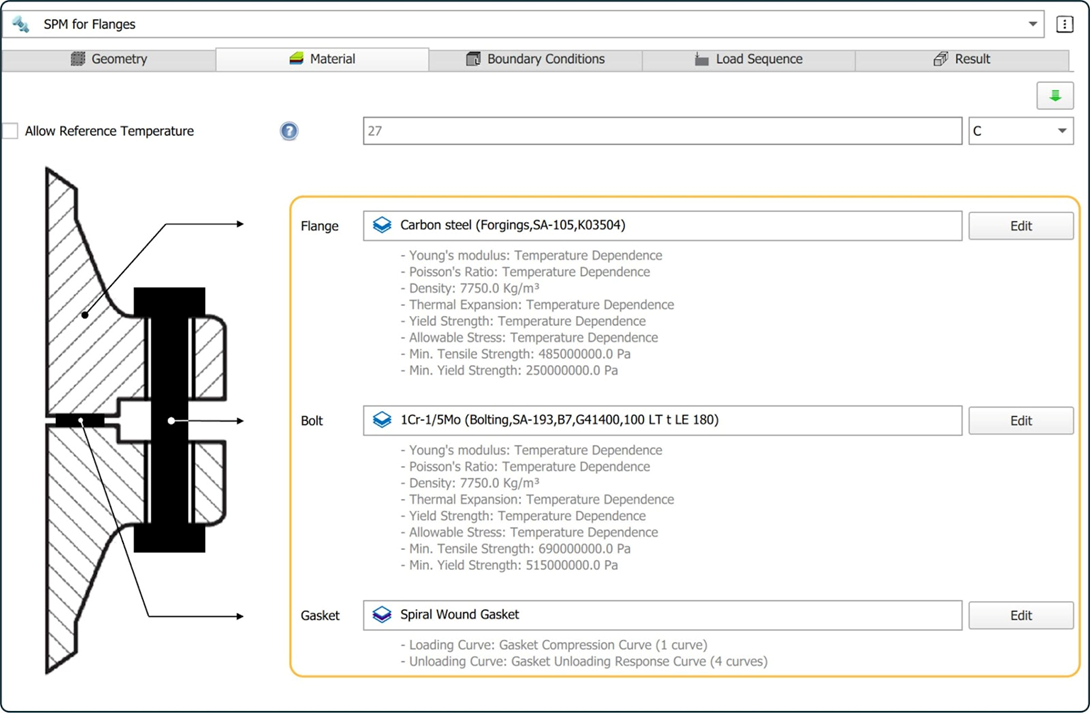
Task: Click the Boundary Conditions tab icon
Action: pyautogui.click(x=473, y=59)
